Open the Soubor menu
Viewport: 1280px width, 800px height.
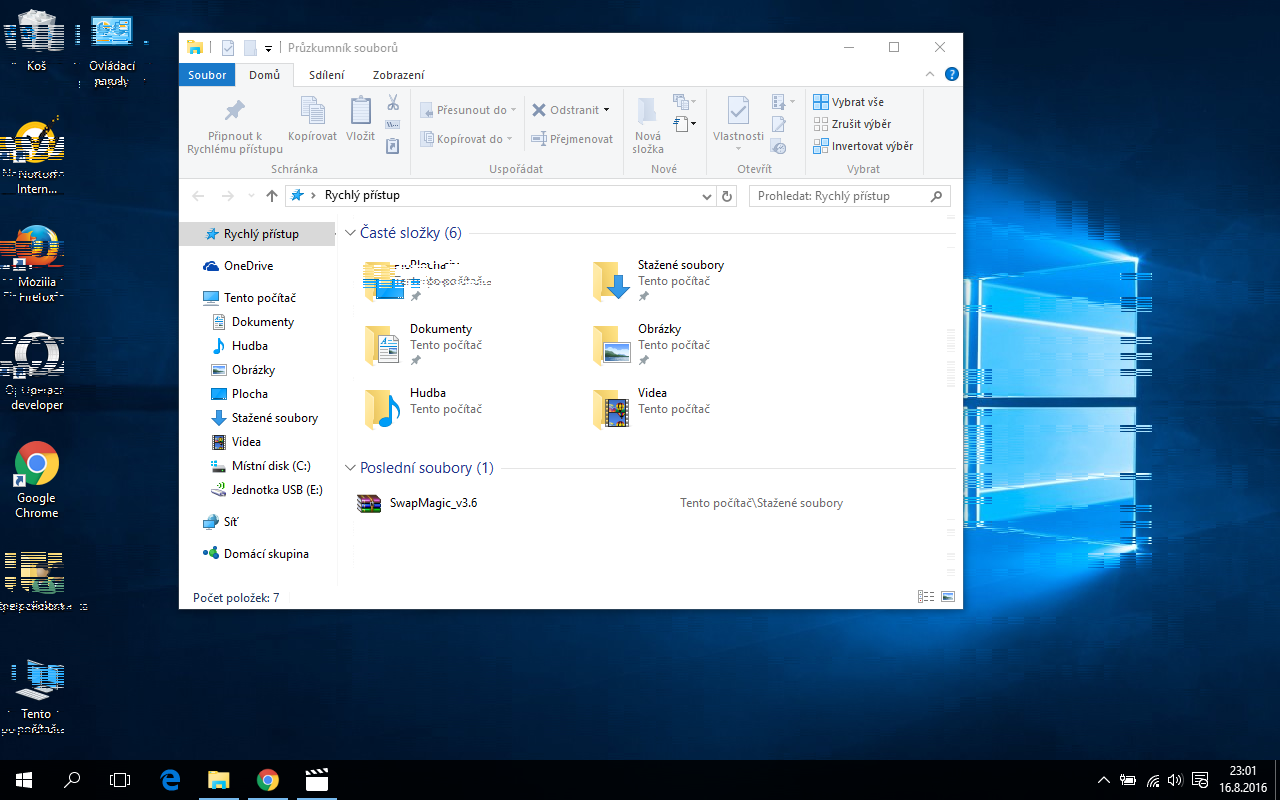pyautogui.click(x=207, y=75)
